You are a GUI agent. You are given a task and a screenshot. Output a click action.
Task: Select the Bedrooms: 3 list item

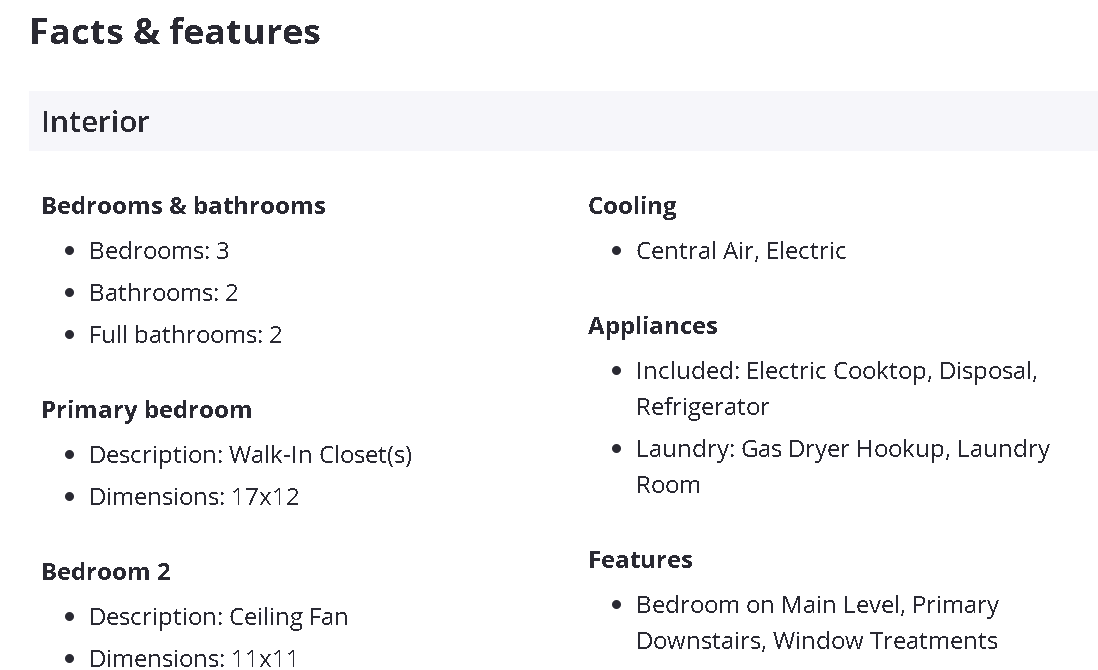point(159,251)
